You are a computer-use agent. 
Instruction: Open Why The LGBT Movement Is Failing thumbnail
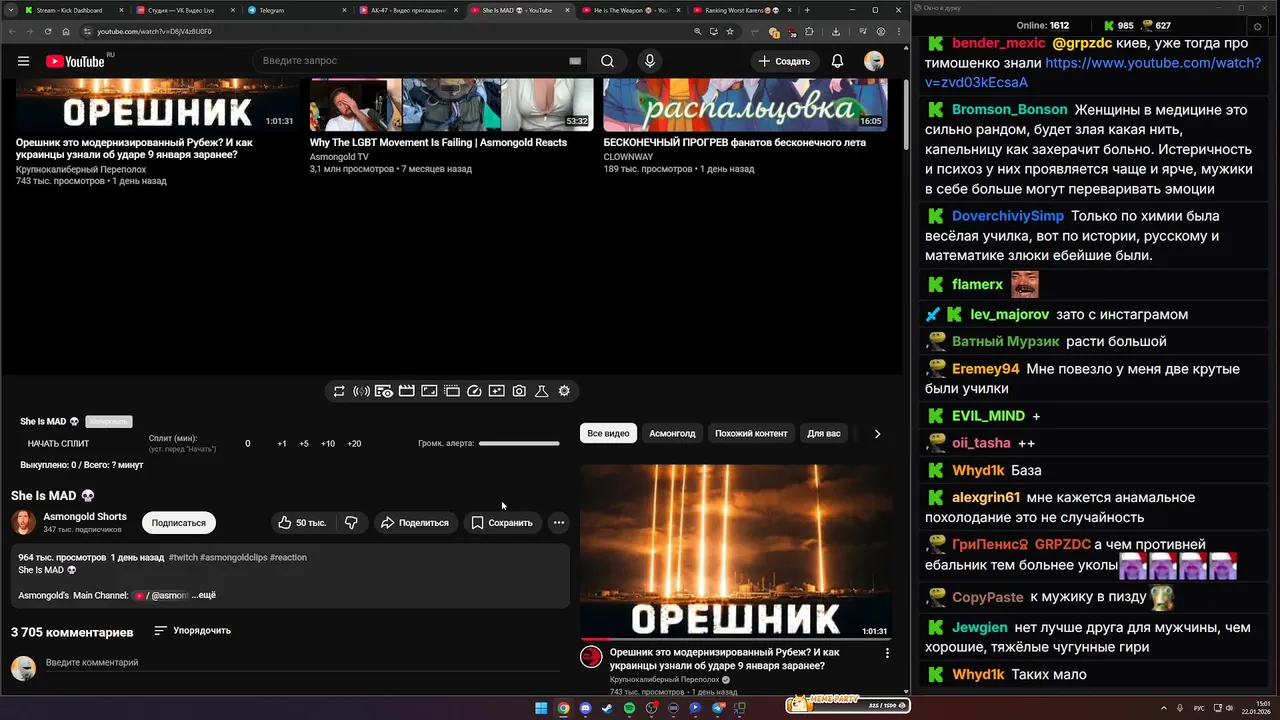(x=451, y=105)
